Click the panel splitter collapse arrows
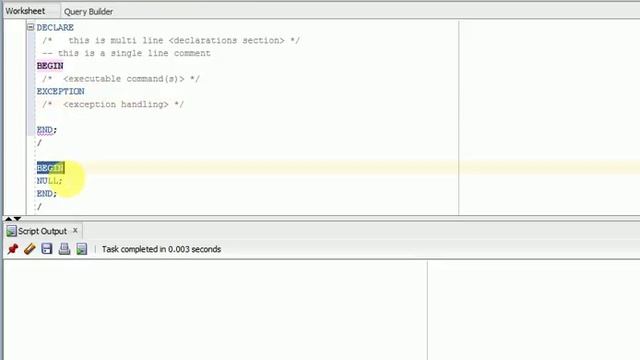Image resolution: width=640 pixels, height=360 pixels. pos(13,219)
